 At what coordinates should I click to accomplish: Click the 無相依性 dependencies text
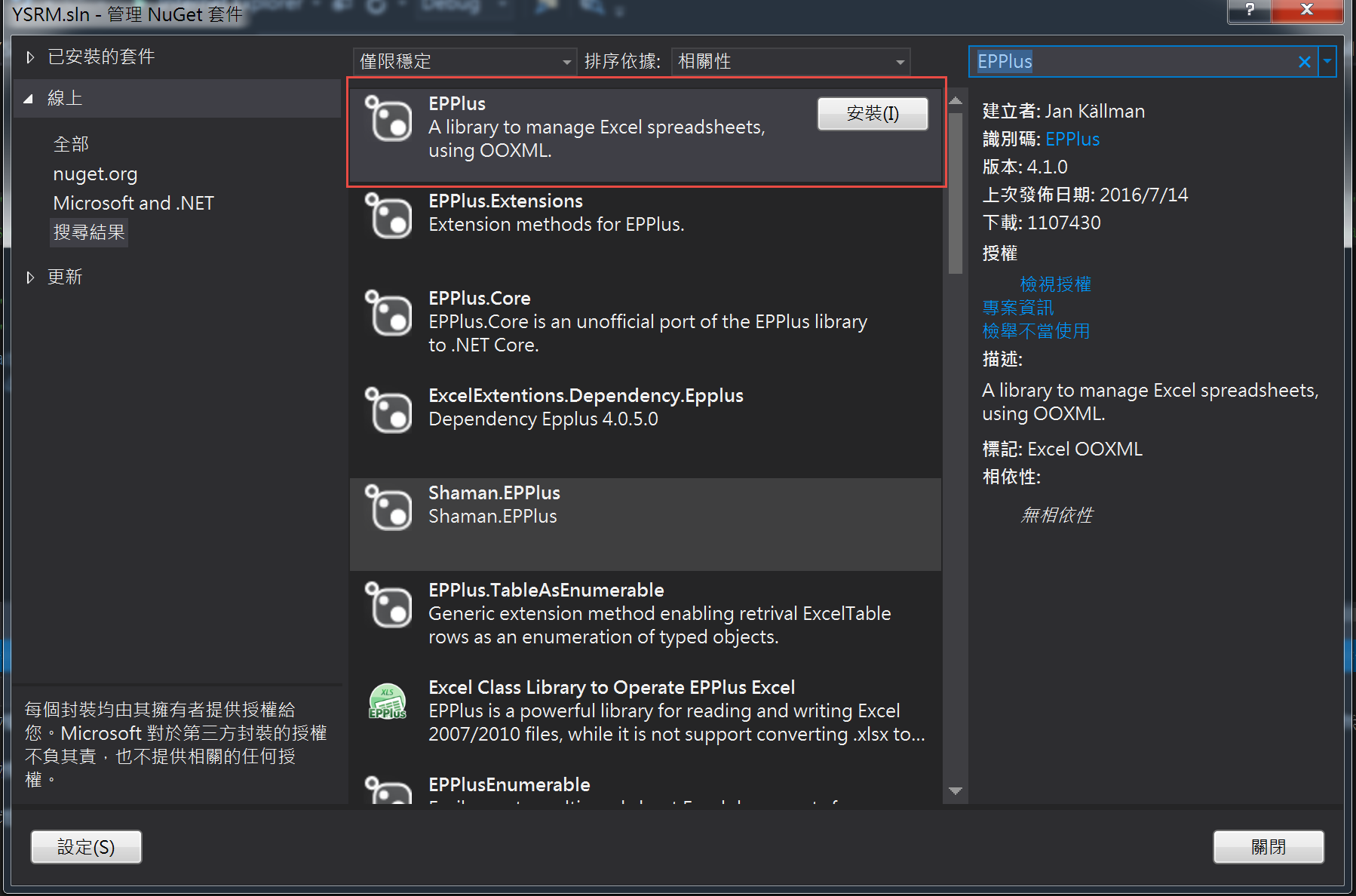pos(1056,516)
